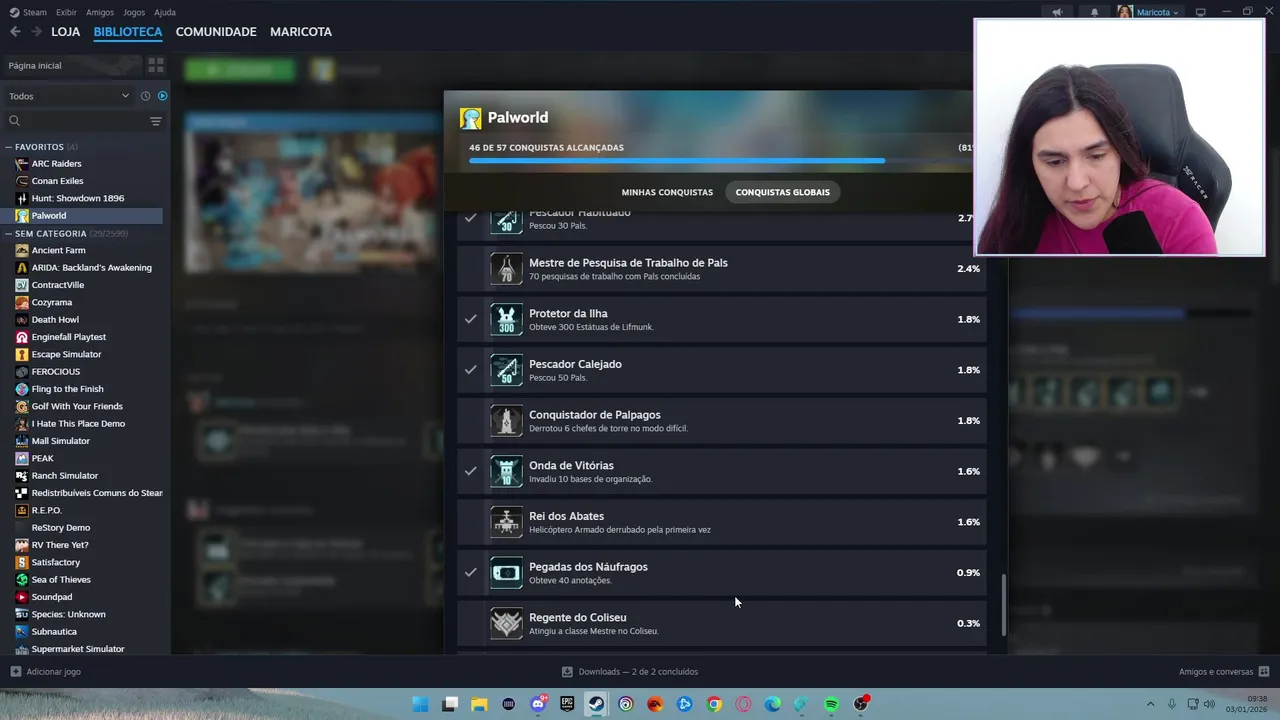Click Onda de Vitórias achievement icon
1280x720 pixels.
pos(506,471)
